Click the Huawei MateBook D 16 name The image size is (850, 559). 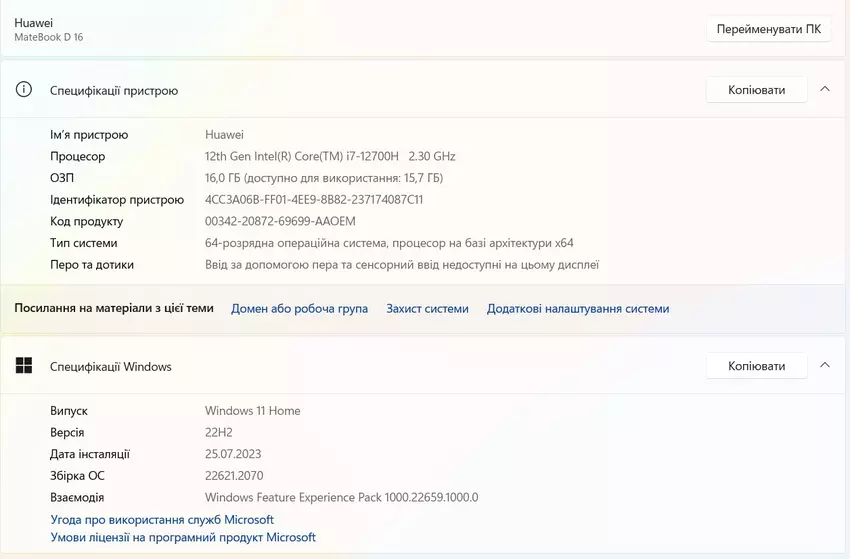pos(48,29)
